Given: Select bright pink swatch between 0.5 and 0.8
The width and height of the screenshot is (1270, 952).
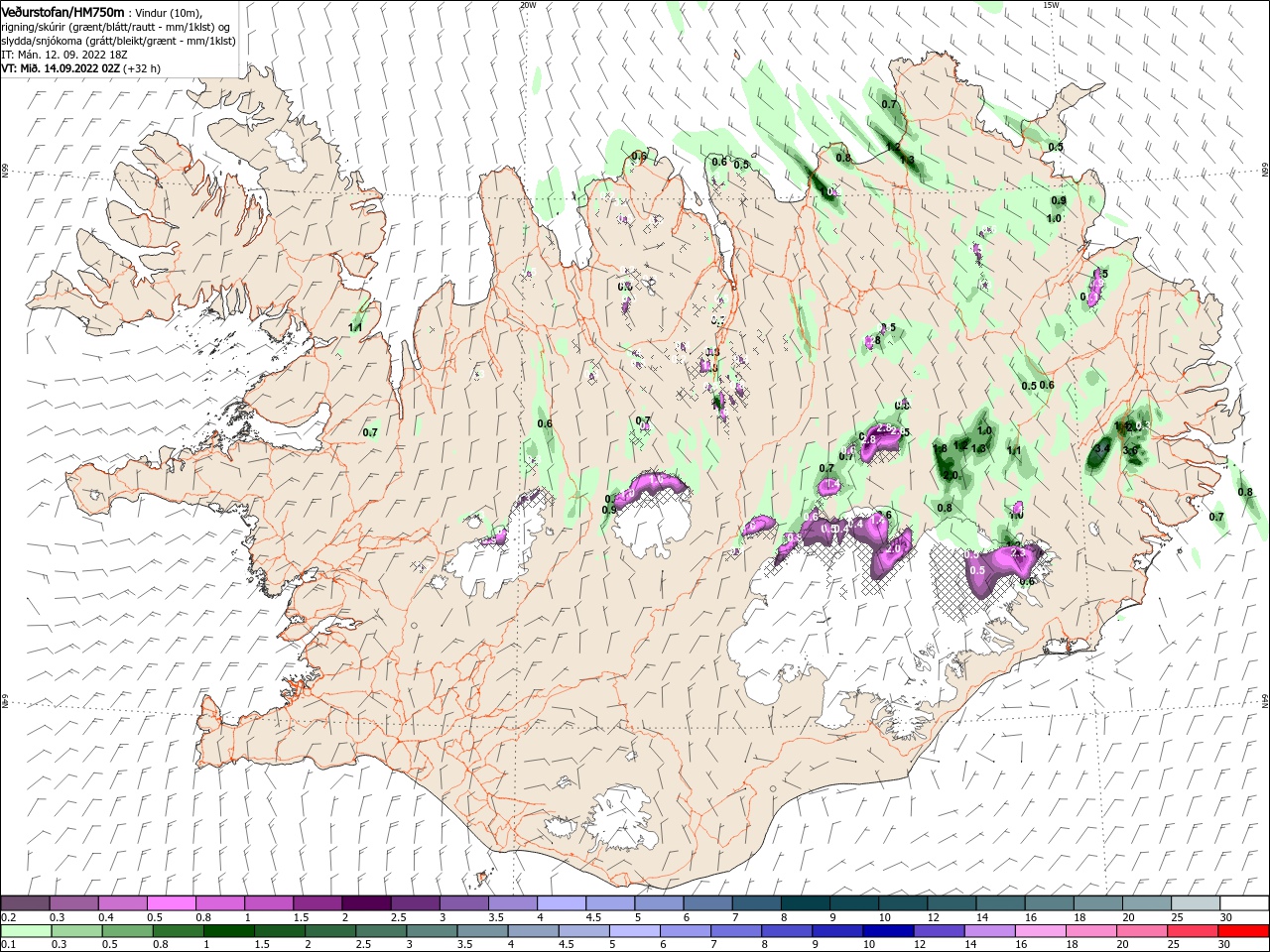Looking at the screenshot, I should (x=171, y=903).
